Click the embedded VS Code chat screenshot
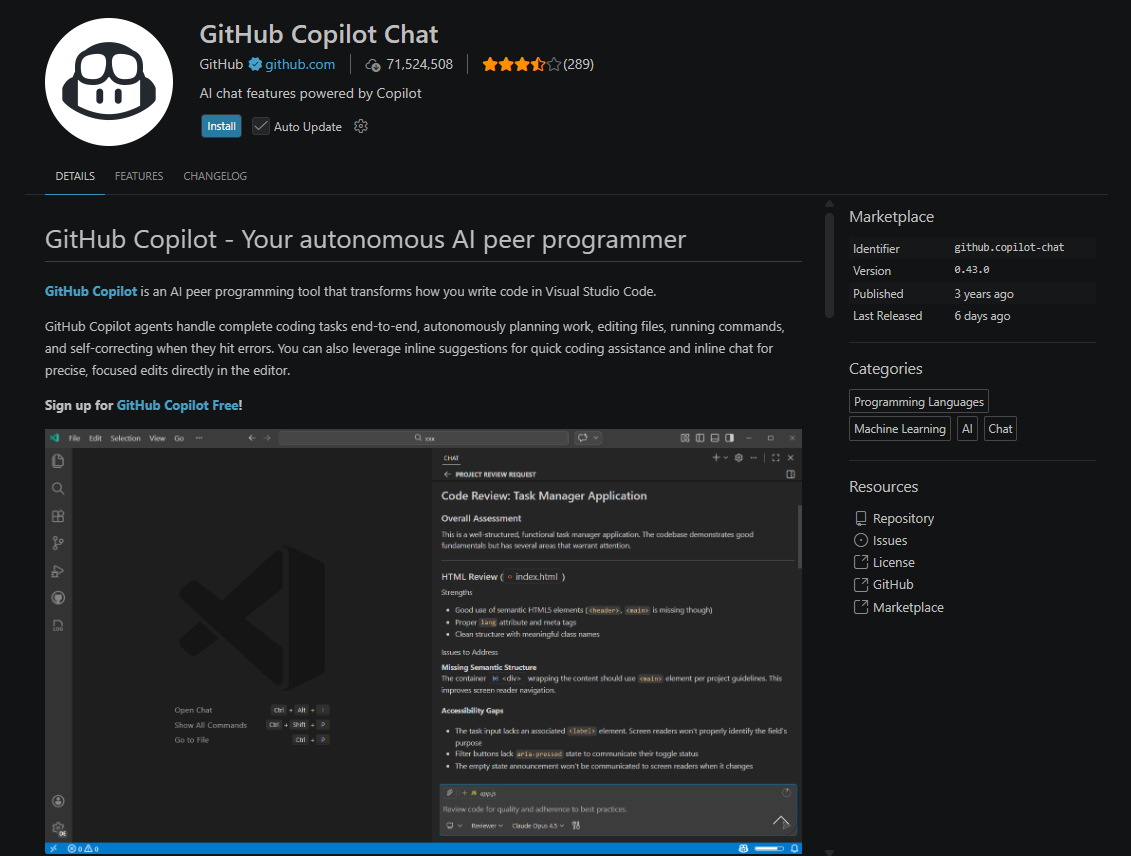This screenshot has width=1131, height=856. click(423, 642)
